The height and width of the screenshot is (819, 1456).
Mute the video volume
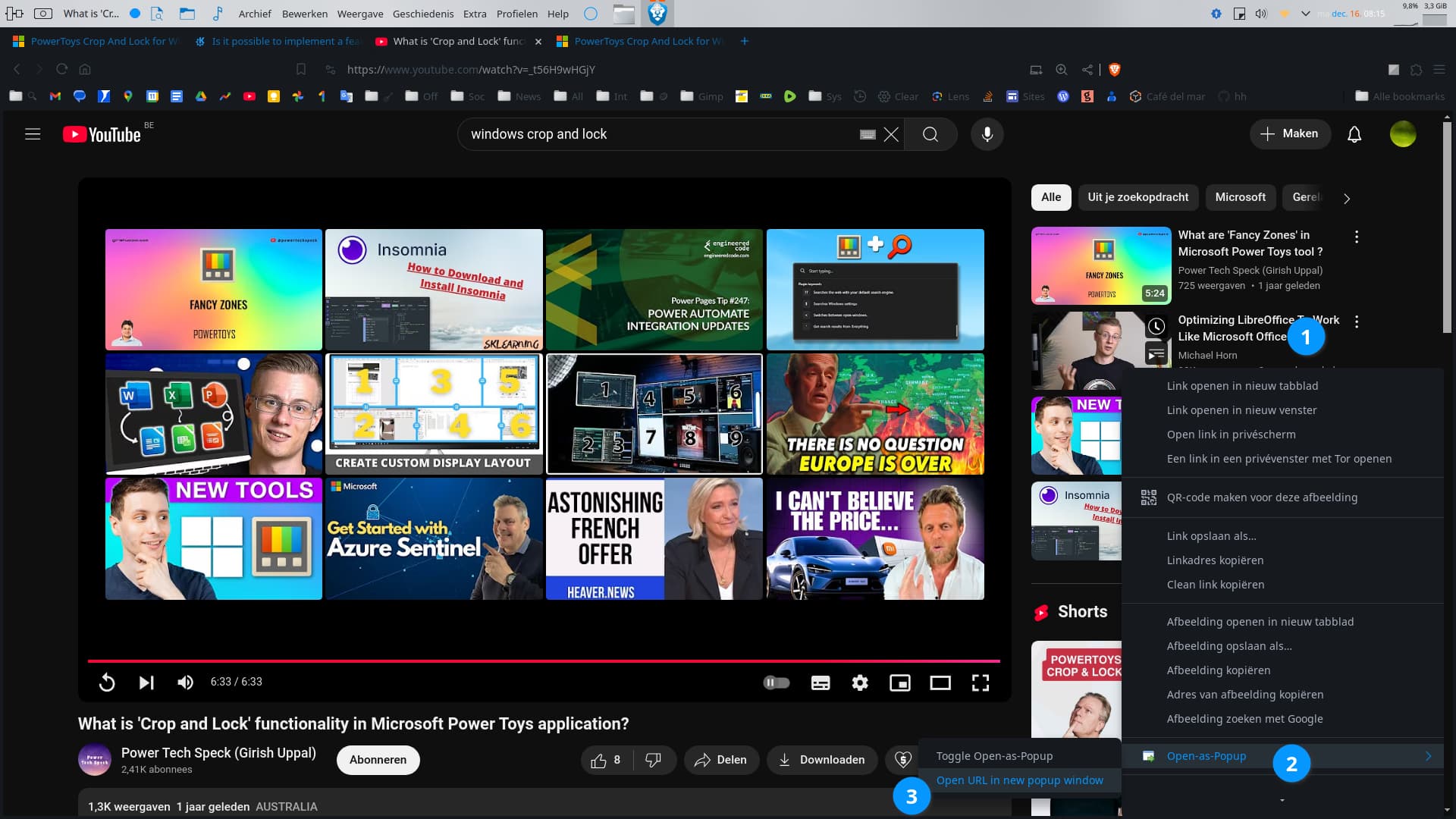[185, 682]
